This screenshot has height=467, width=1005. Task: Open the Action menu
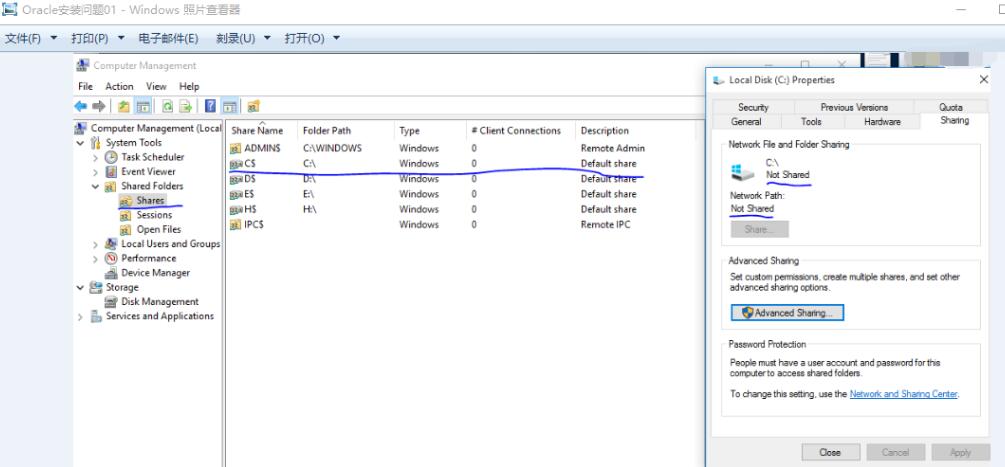pyautogui.click(x=119, y=86)
